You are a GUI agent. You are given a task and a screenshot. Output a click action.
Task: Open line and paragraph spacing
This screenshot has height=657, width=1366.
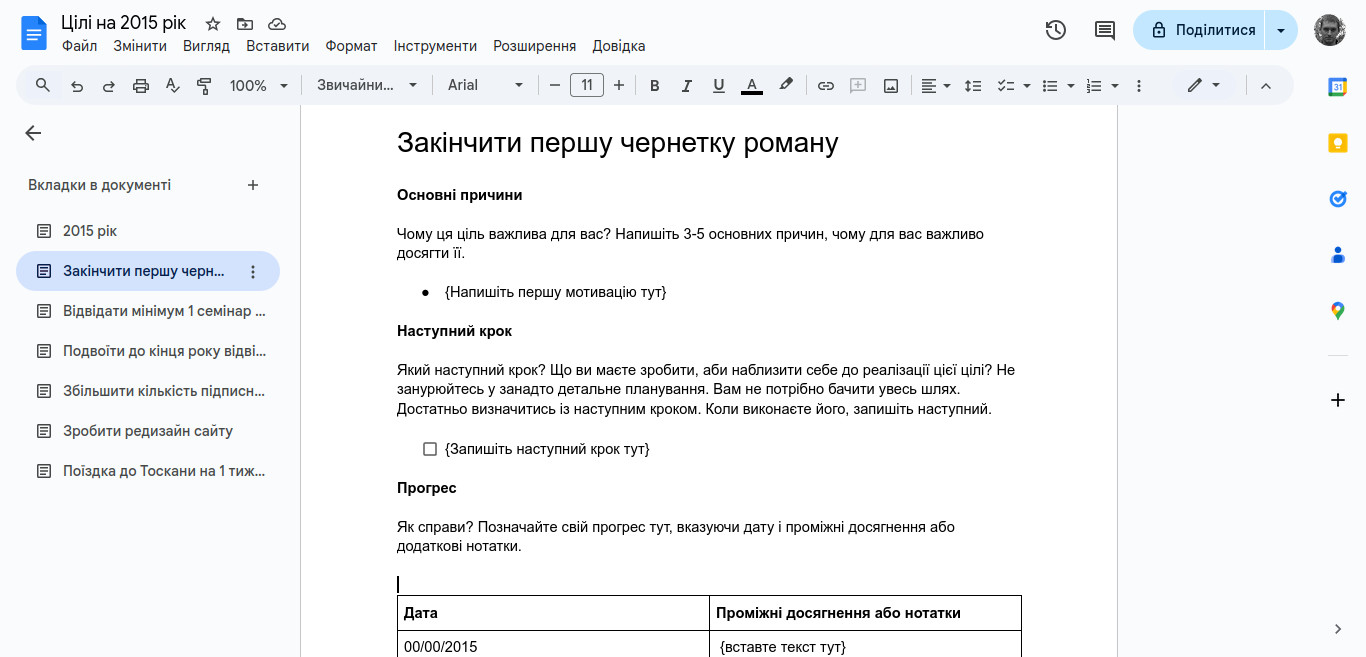(973, 86)
